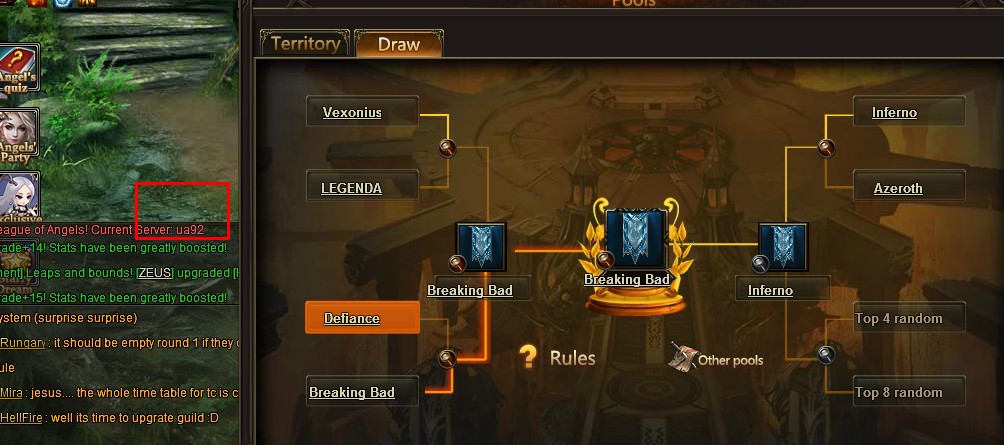Viewport: 1004px width, 445px height.
Task: Select the Draw tab
Action: pos(398,44)
